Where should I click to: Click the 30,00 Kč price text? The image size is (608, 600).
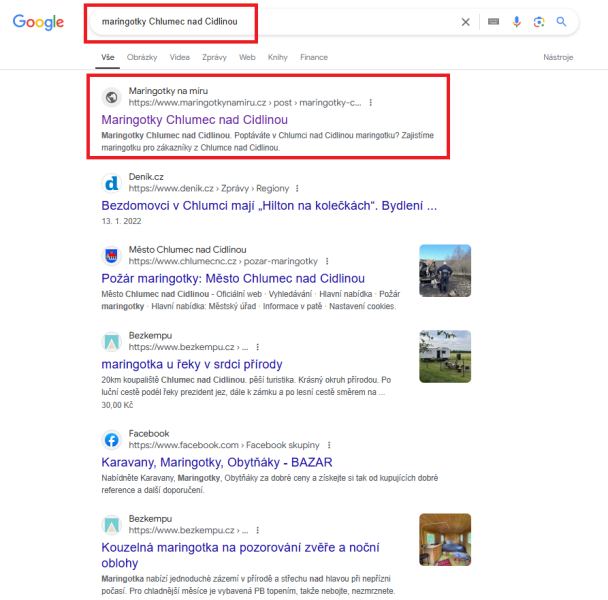117,405
